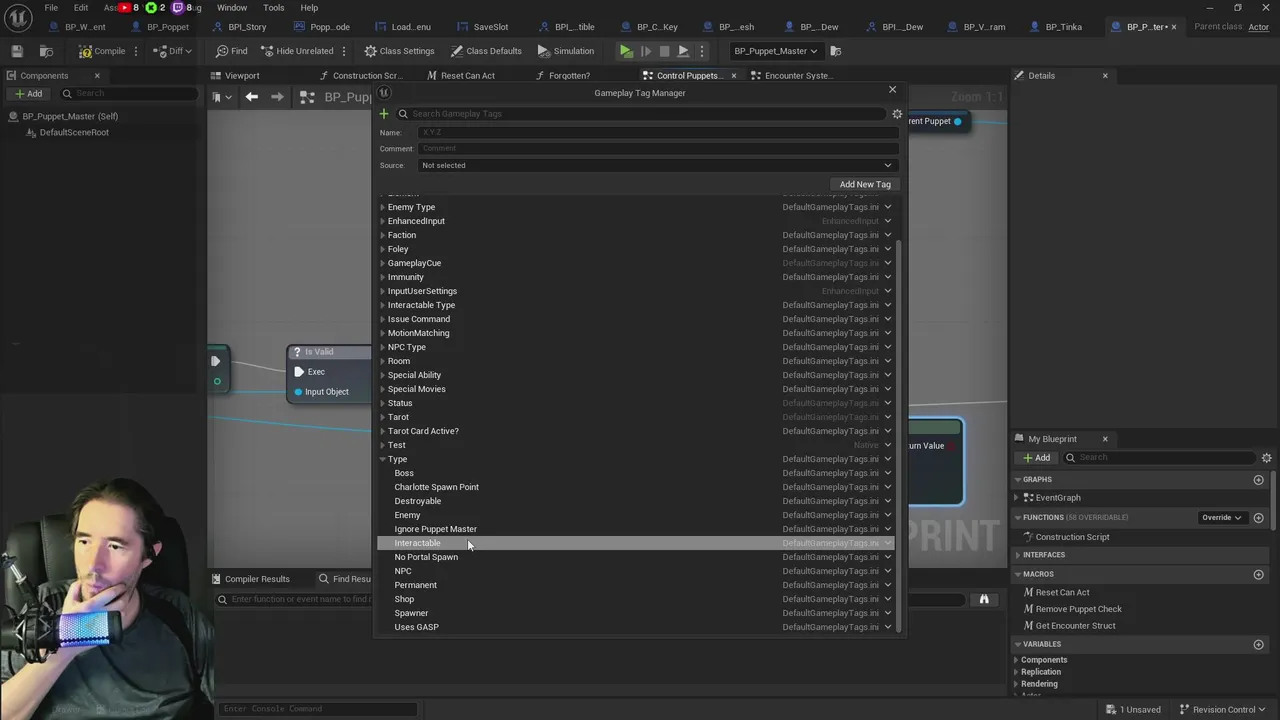
Task: Open BP_Puppet_Master debug object dropdown
Action: click(776, 51)
